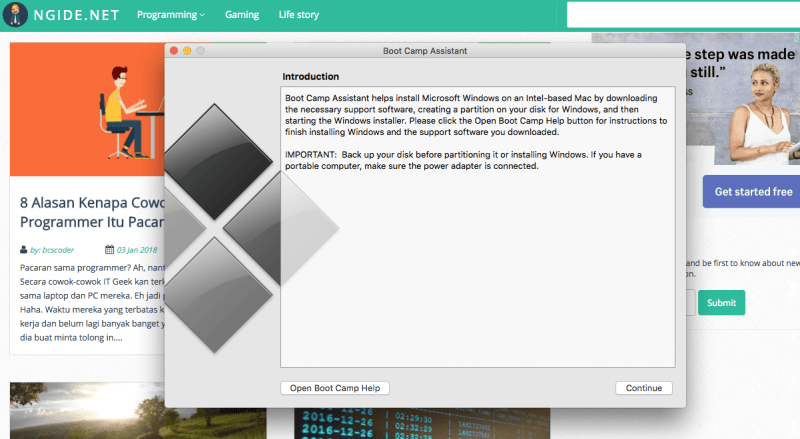Open the Life story menu item
This screenshot has height=439, width=800.
[x=298, y=15]
